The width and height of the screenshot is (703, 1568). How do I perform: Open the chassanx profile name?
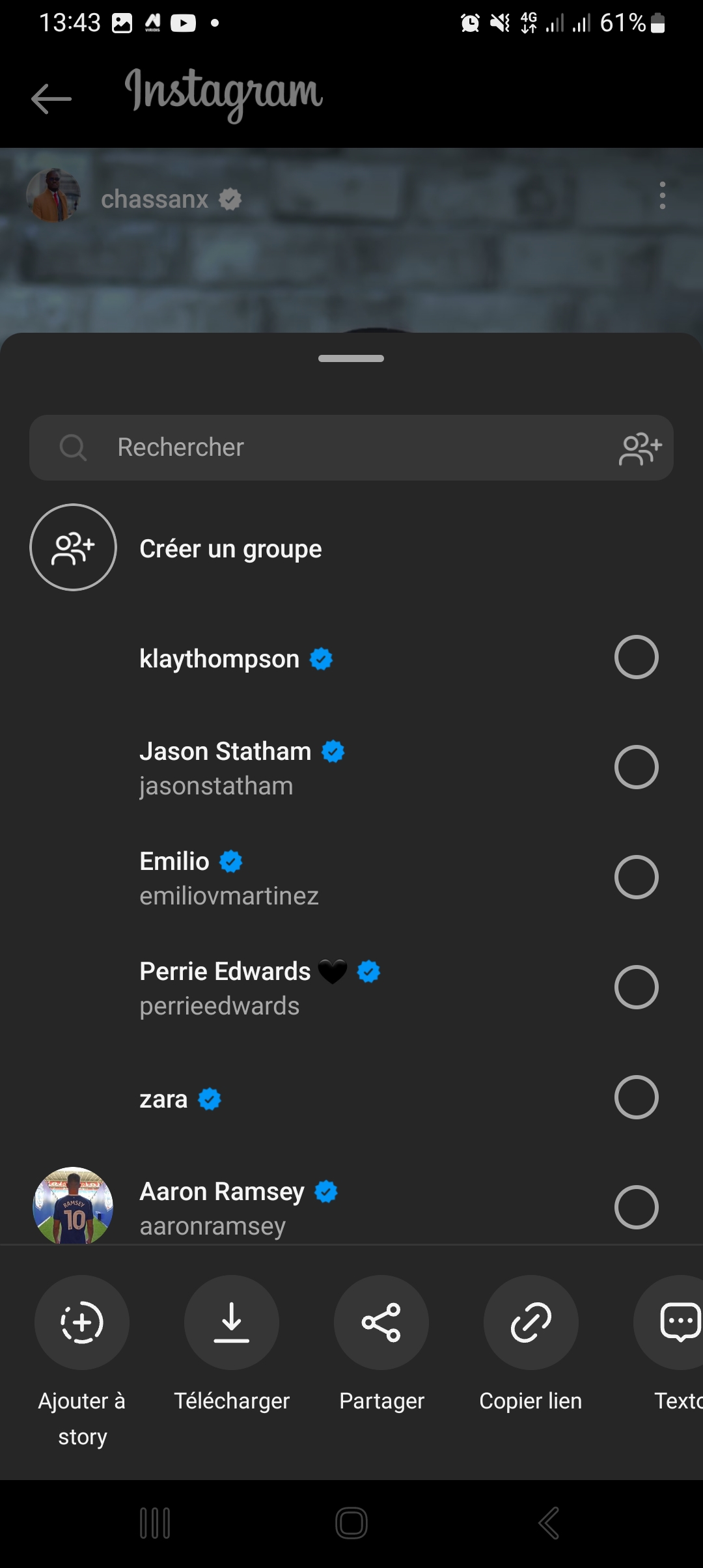pos(154,199)
